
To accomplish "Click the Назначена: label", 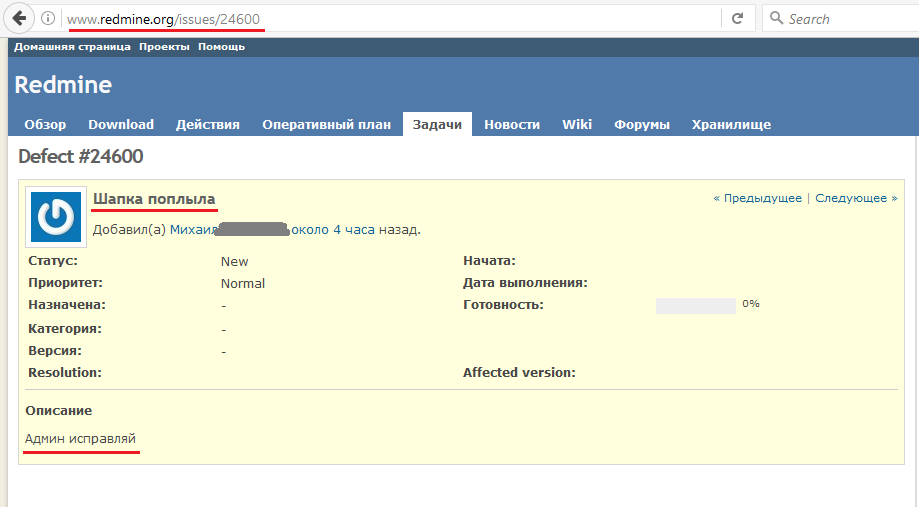I will pyautogui.click(x=67, y=305).
